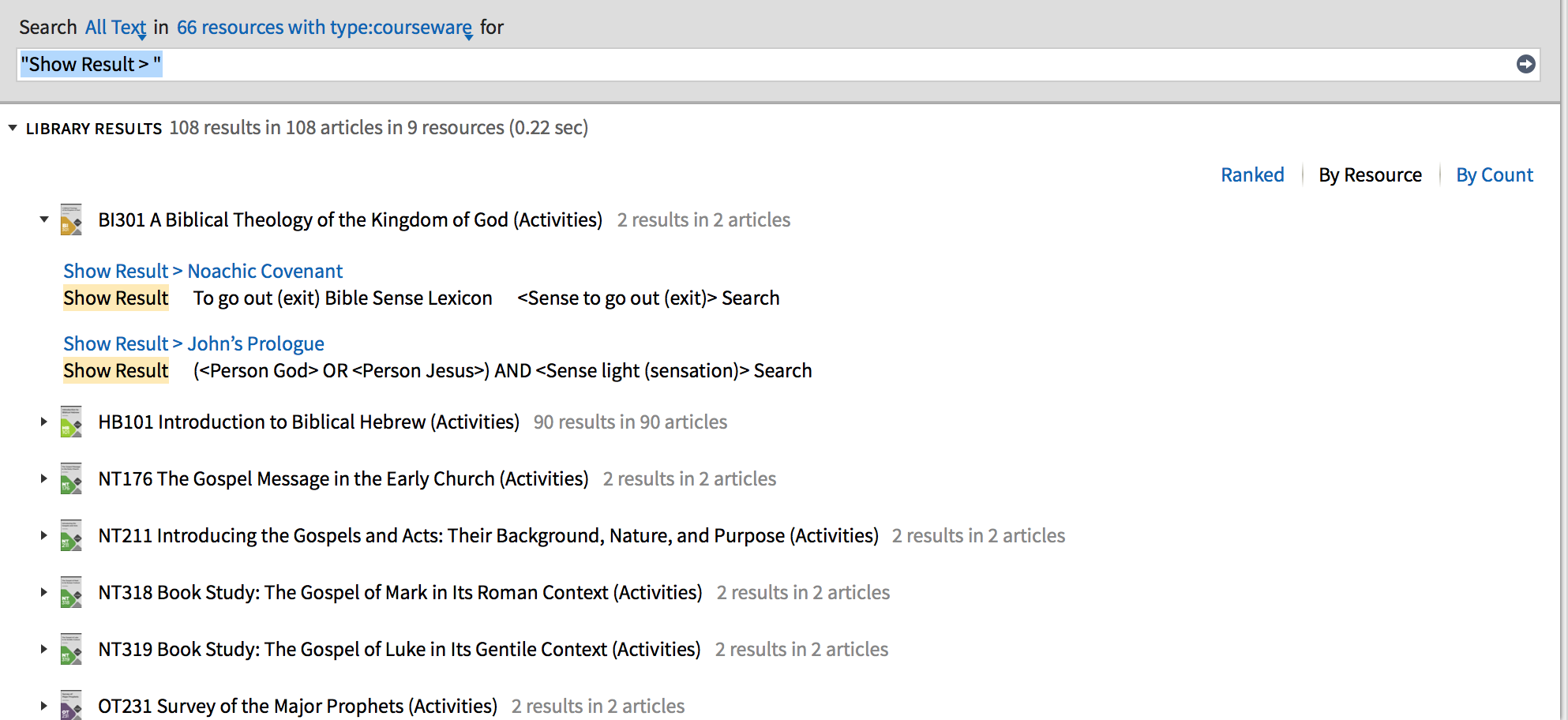Click the NT319 Gospel of Luke resource icon
Screen dimensions: 1568x720
[71, 650]
